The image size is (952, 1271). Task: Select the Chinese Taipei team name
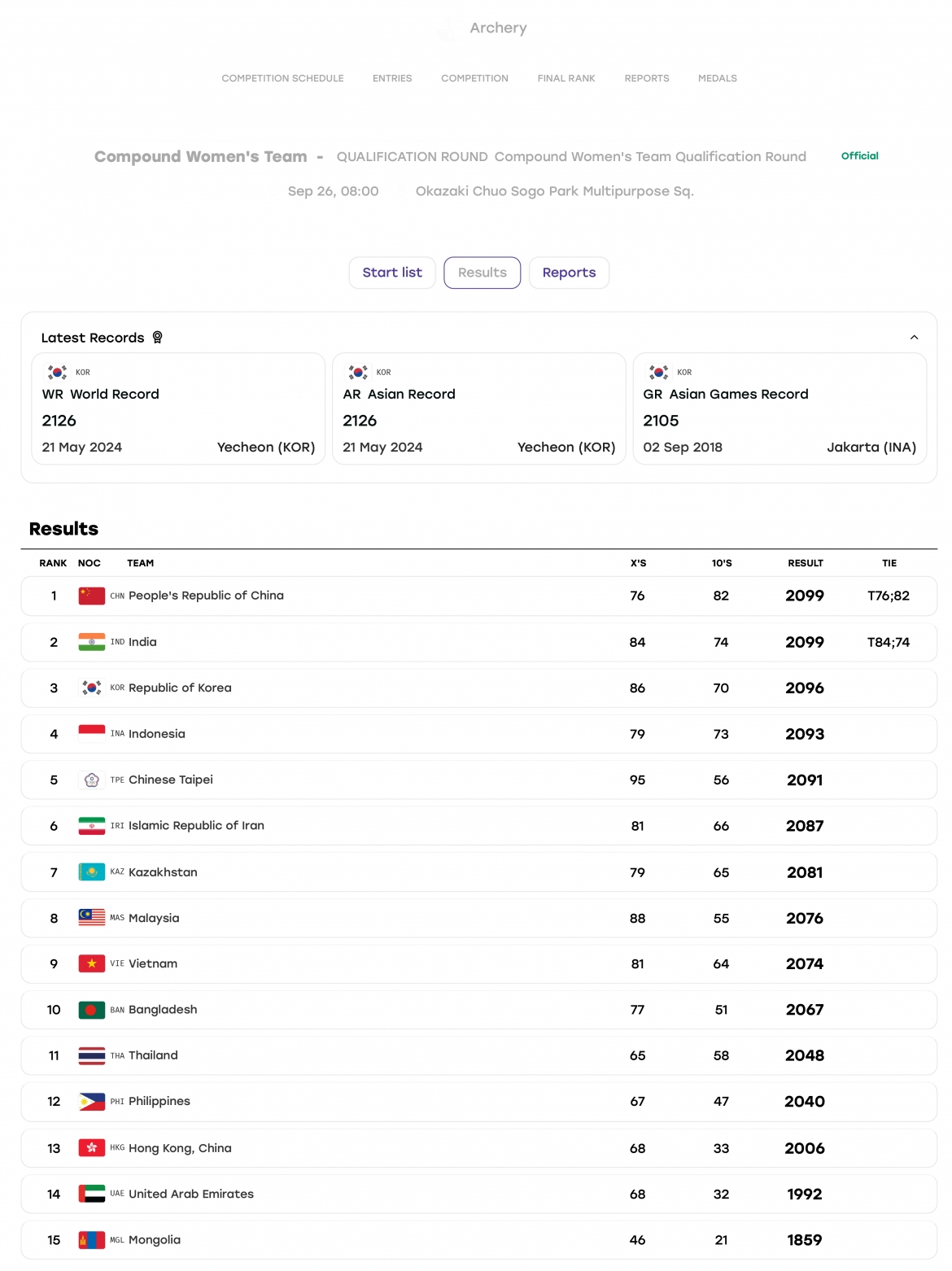(x=171, y=780)
